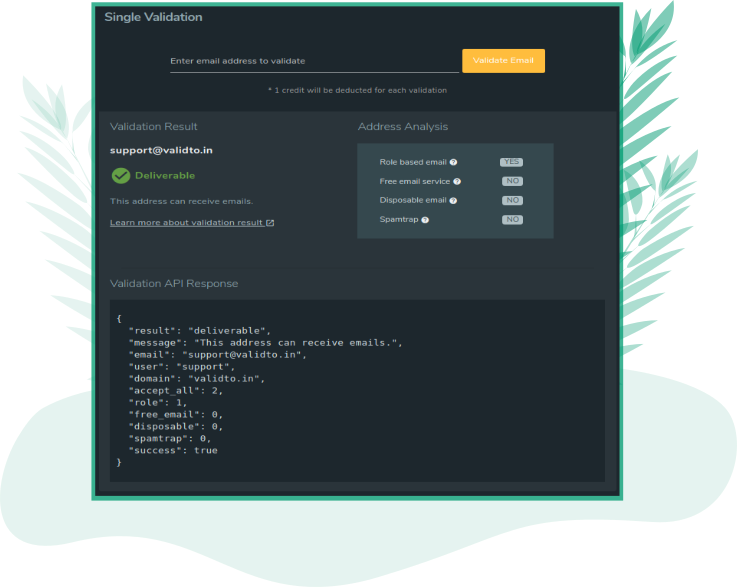Click the Role based email label
This screenshot has height=587, width=737.
pyautogui.click(x=413, y=162)
